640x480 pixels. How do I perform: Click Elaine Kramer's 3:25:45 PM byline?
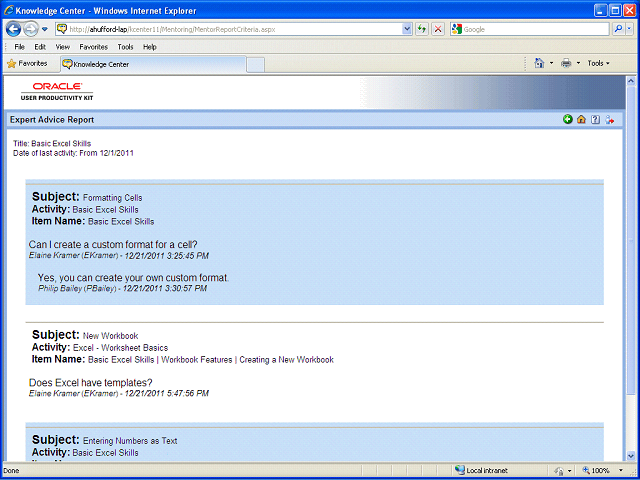point(119,256)
